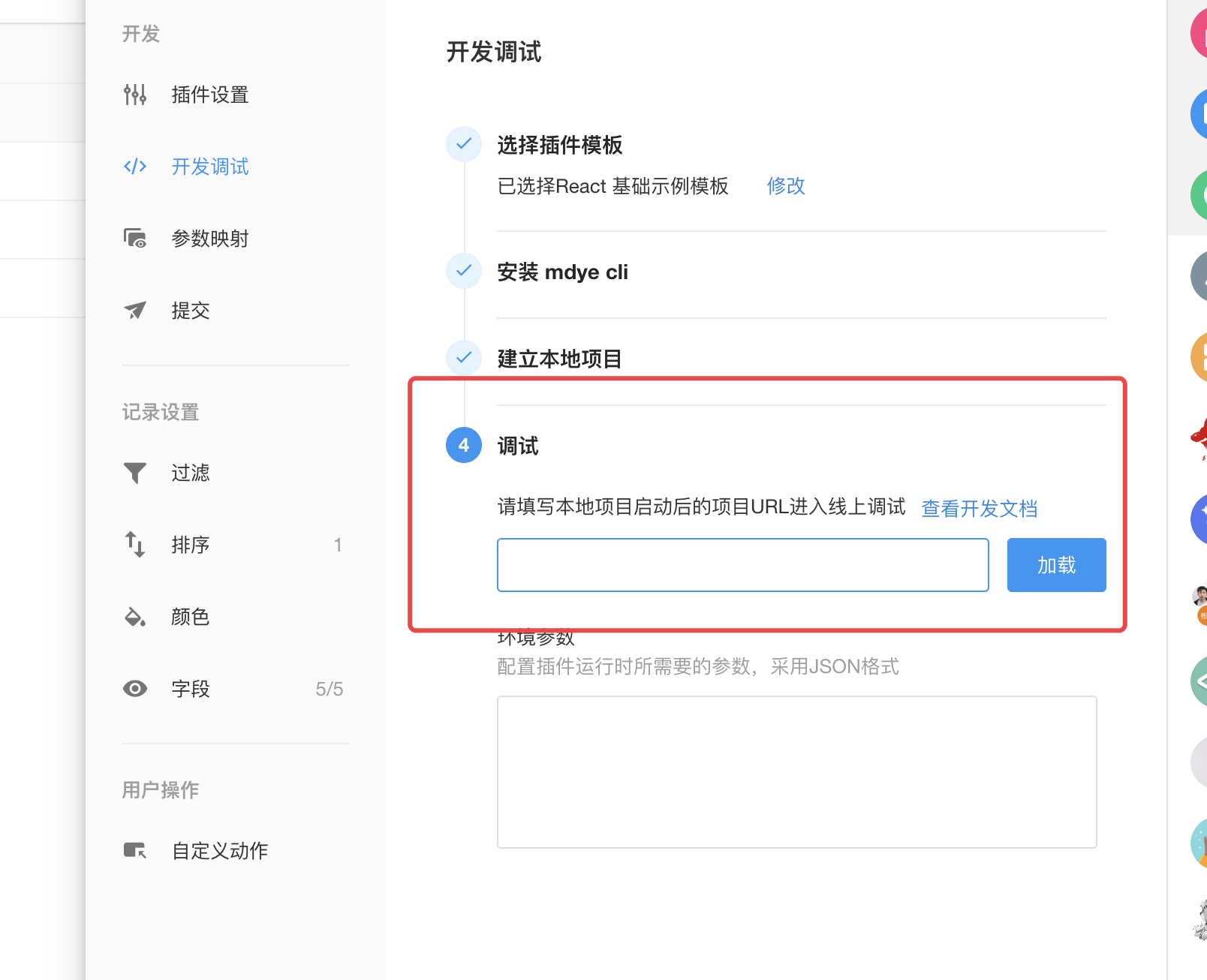
Task: Expand the 建立本地项目 step
Action: pyautogui.click(x=559, y=359)
